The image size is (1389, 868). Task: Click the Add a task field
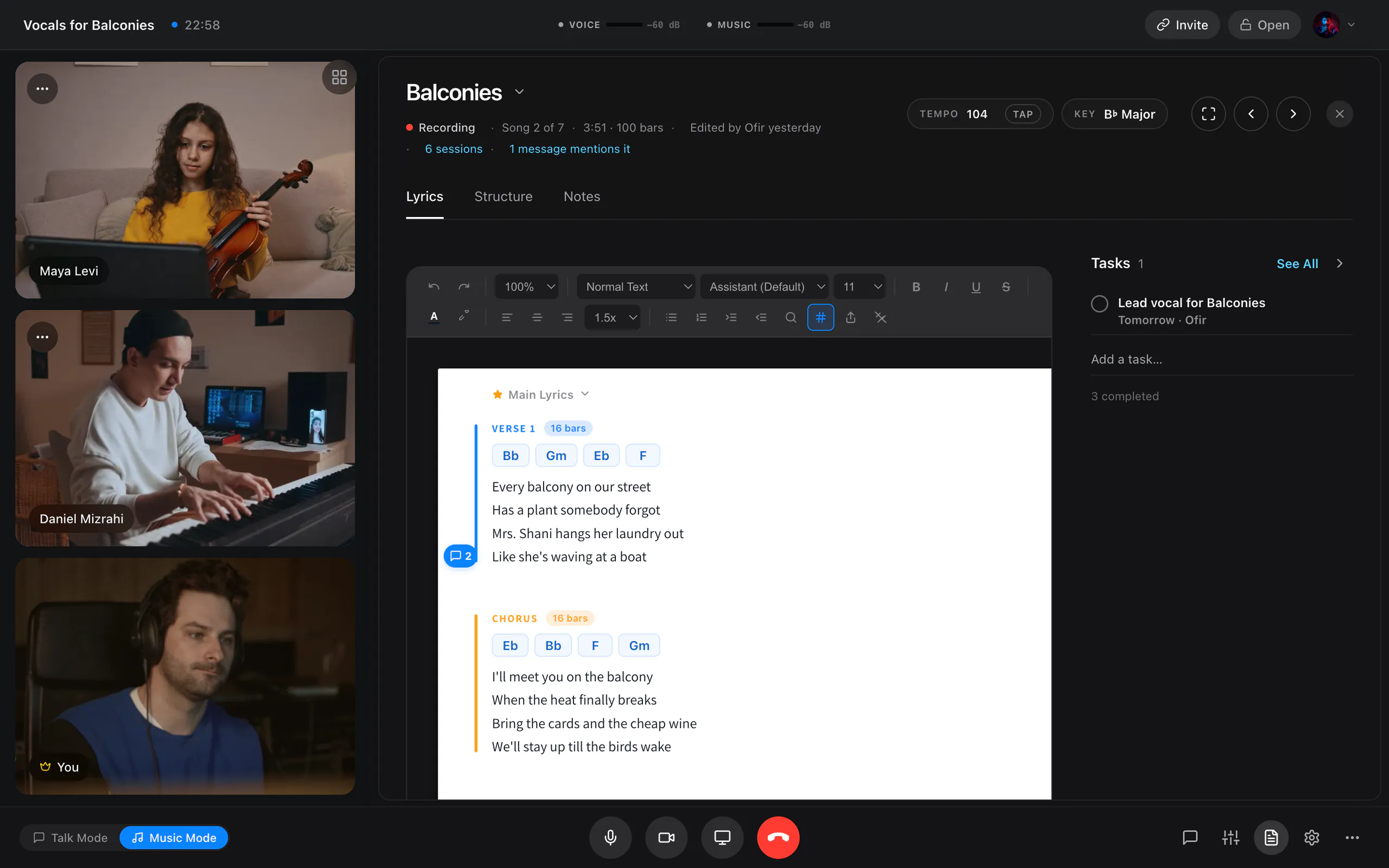(1221, 359)
